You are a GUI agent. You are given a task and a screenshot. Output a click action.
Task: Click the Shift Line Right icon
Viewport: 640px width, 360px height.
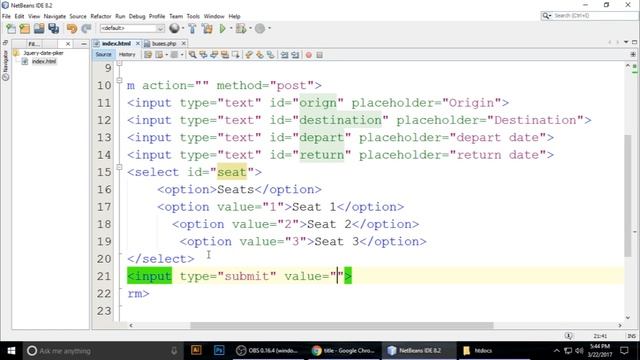pyautogui.click(x=295, y=55)
